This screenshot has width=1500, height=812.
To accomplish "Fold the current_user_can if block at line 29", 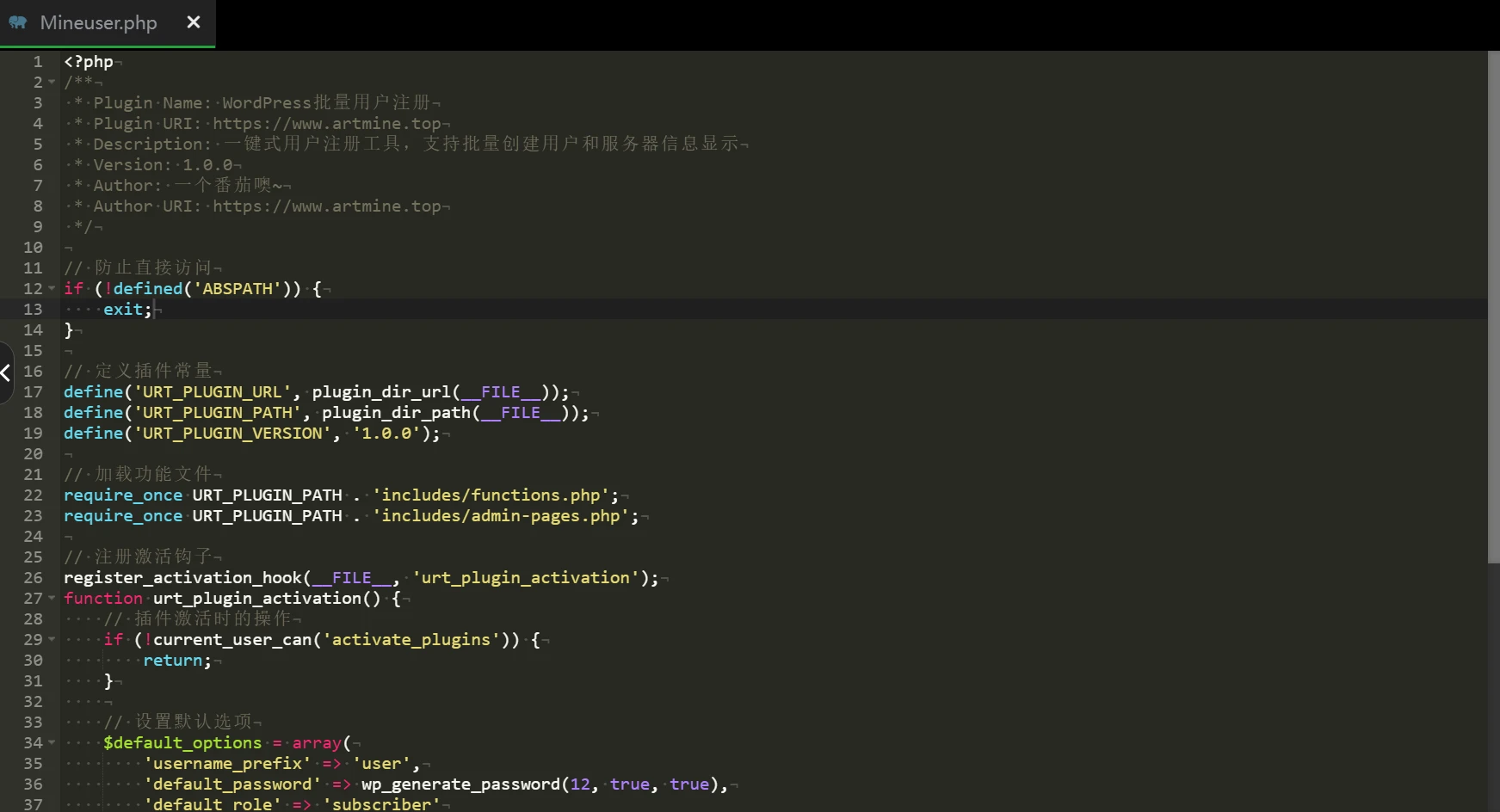I will click(x=52, y=640).
